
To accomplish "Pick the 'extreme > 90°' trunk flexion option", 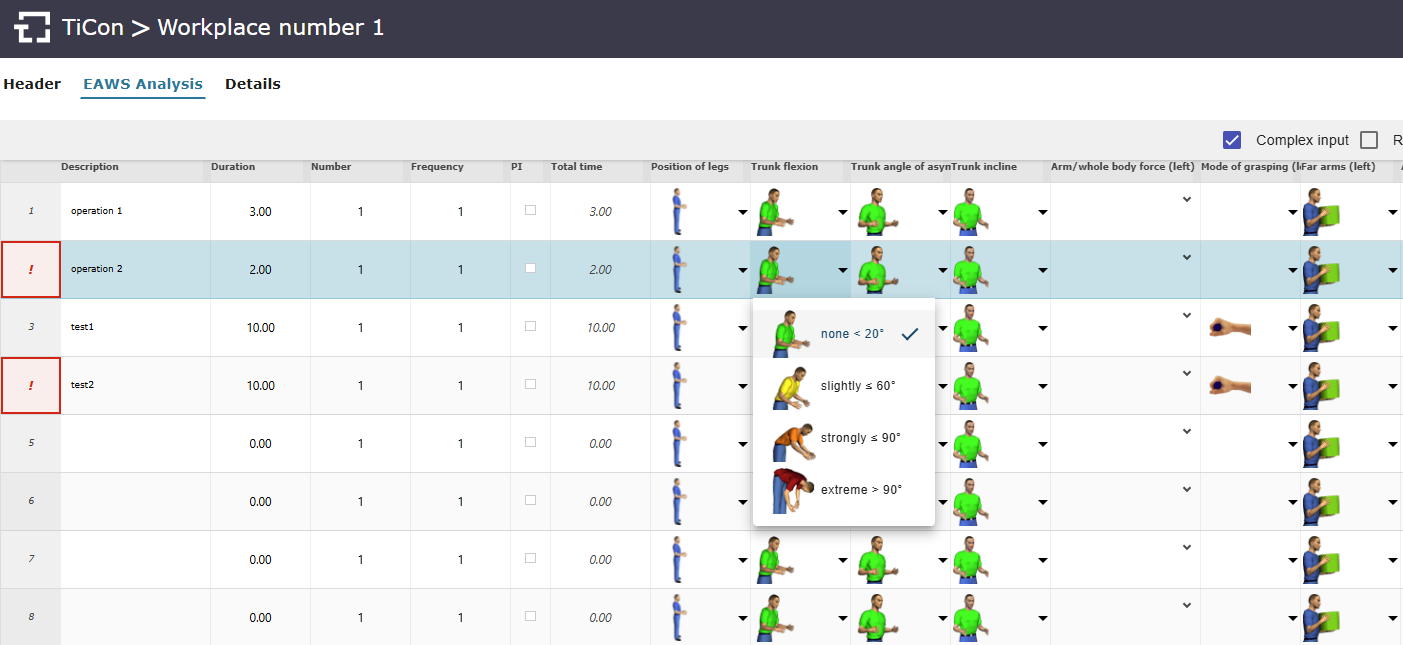I will coord(860,490).
